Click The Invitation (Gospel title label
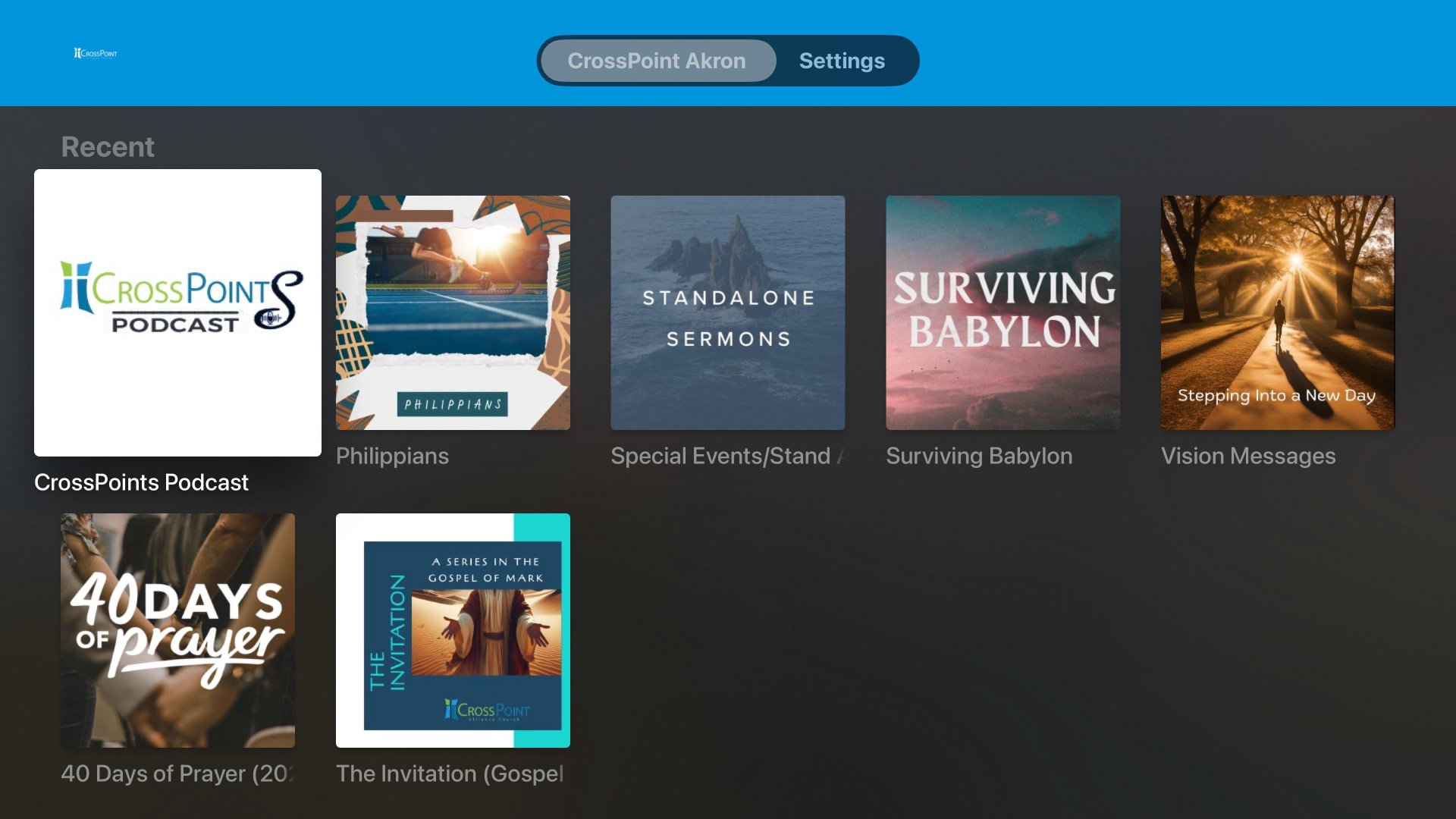 tap(450, 773)
